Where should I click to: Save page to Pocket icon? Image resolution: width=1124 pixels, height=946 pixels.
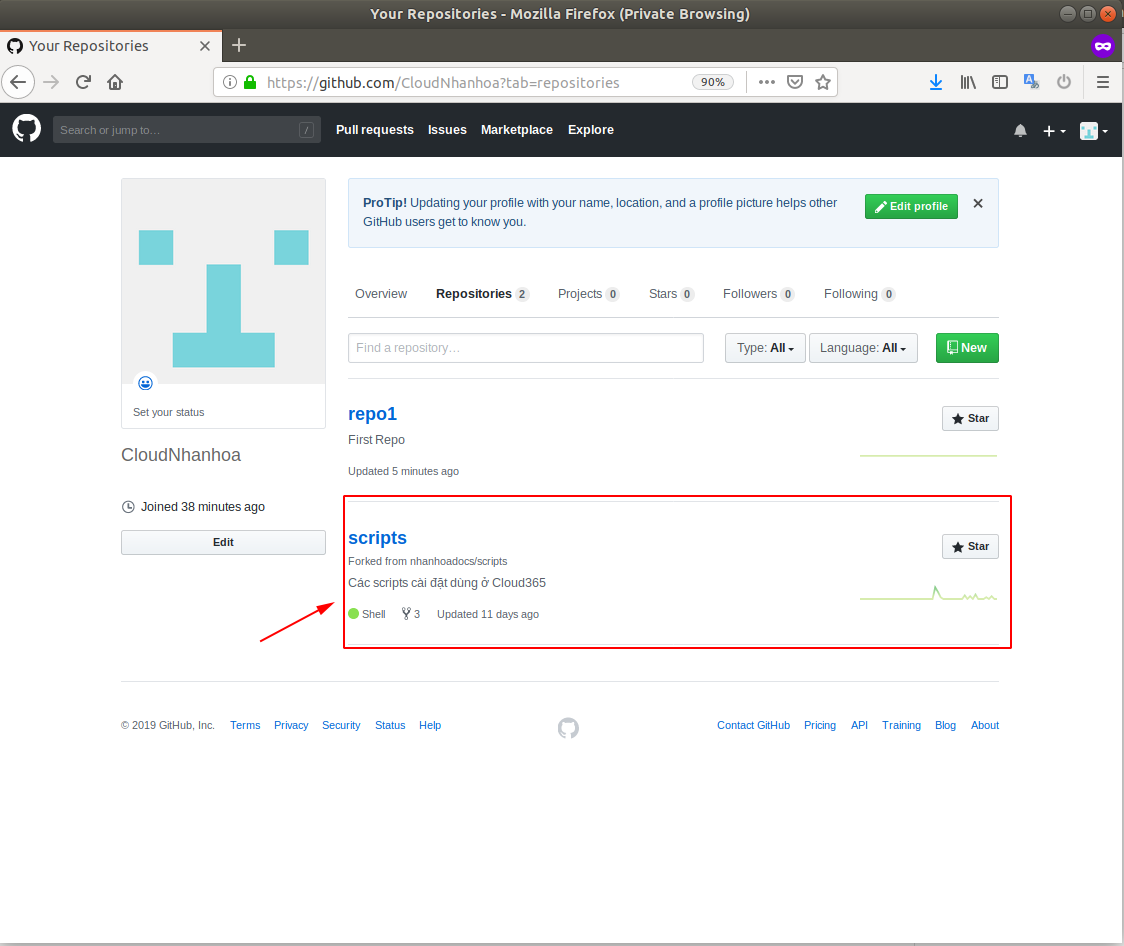pyautogui.click(x=795, y=82)
